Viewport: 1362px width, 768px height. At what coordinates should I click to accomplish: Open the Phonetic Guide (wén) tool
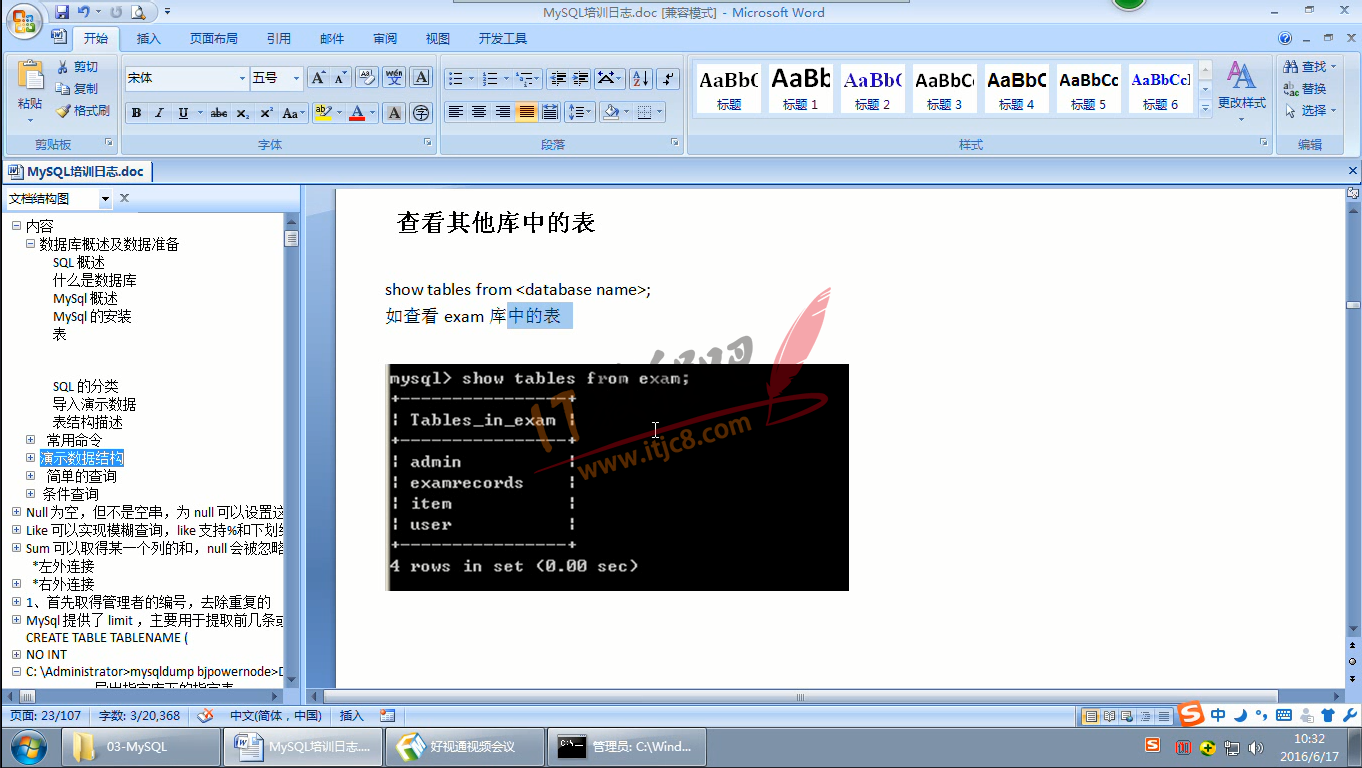coord(394,78)
